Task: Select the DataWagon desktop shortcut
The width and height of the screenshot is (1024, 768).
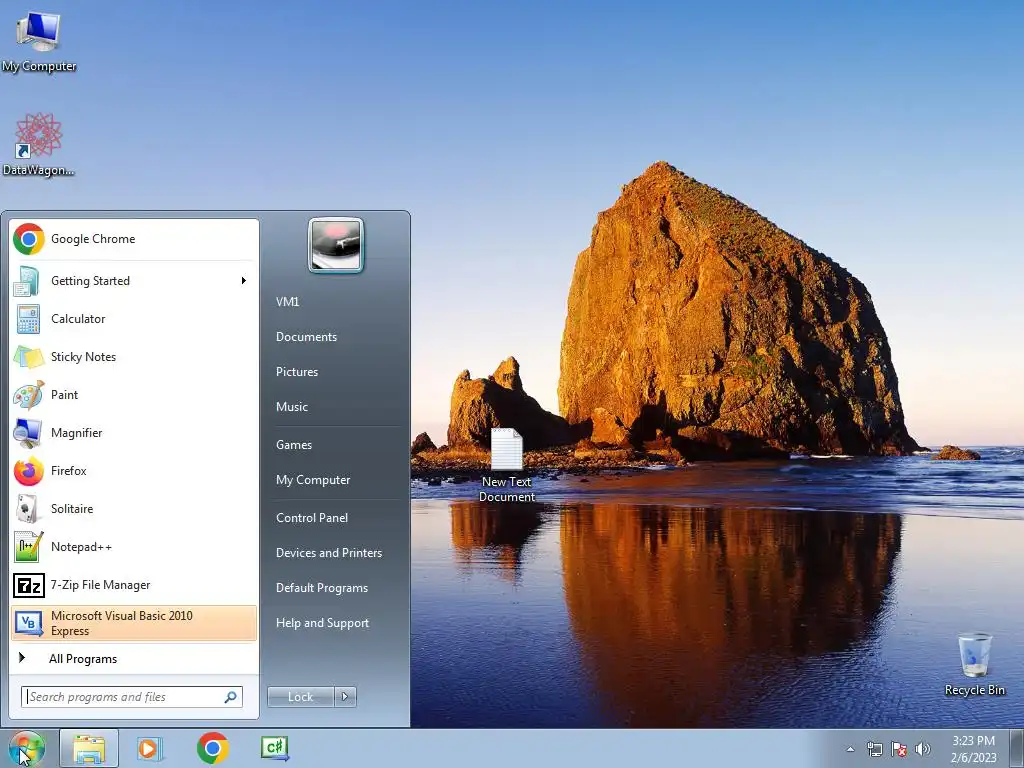Action: 39,145
